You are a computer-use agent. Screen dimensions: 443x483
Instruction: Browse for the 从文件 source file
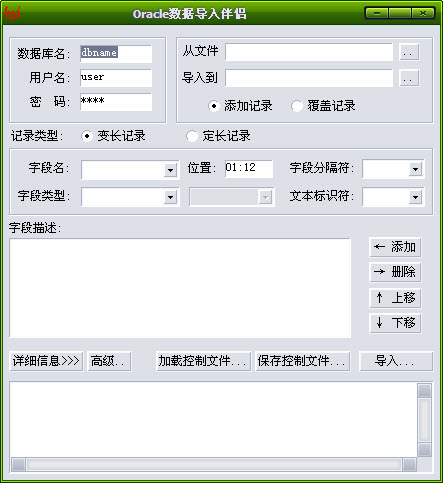coord(409,52)
